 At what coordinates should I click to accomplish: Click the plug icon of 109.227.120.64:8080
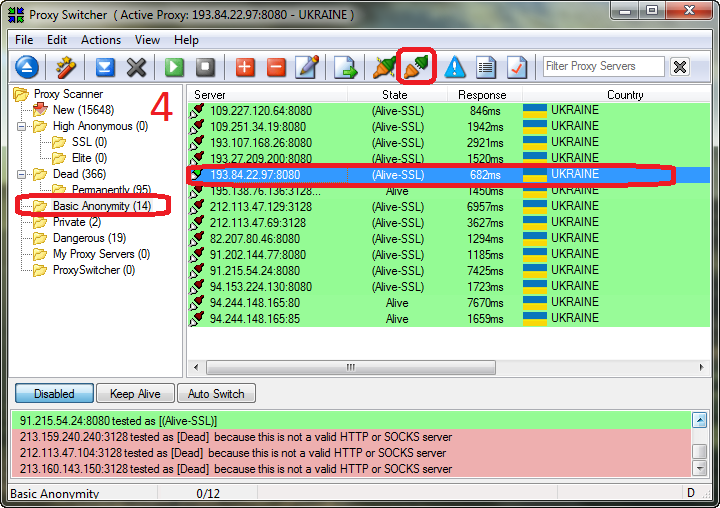coord(197,111)
